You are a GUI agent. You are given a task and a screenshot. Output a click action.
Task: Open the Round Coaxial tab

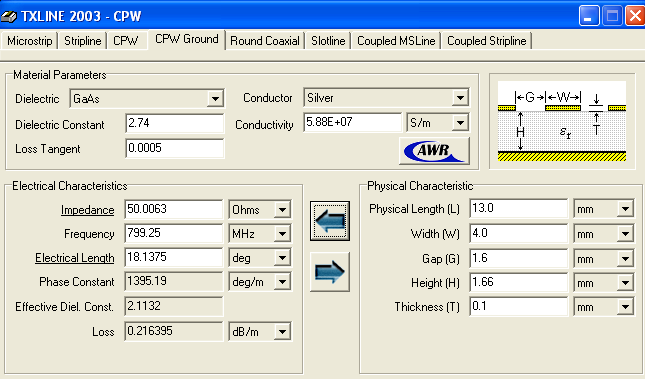pos(265,41)
